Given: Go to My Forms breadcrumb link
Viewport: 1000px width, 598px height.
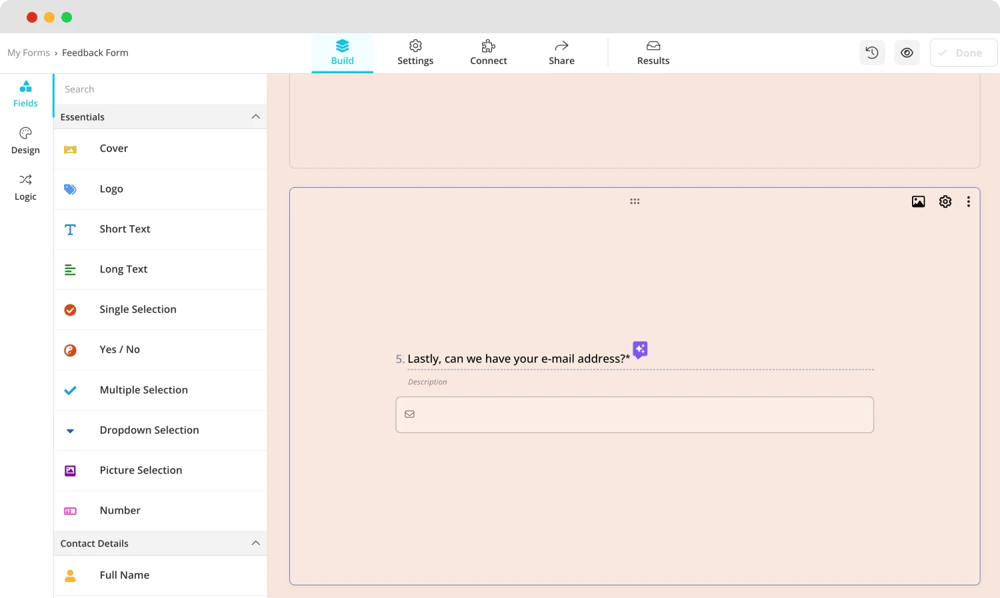Looking at the screenshot, I should click(x=28, y=53).
